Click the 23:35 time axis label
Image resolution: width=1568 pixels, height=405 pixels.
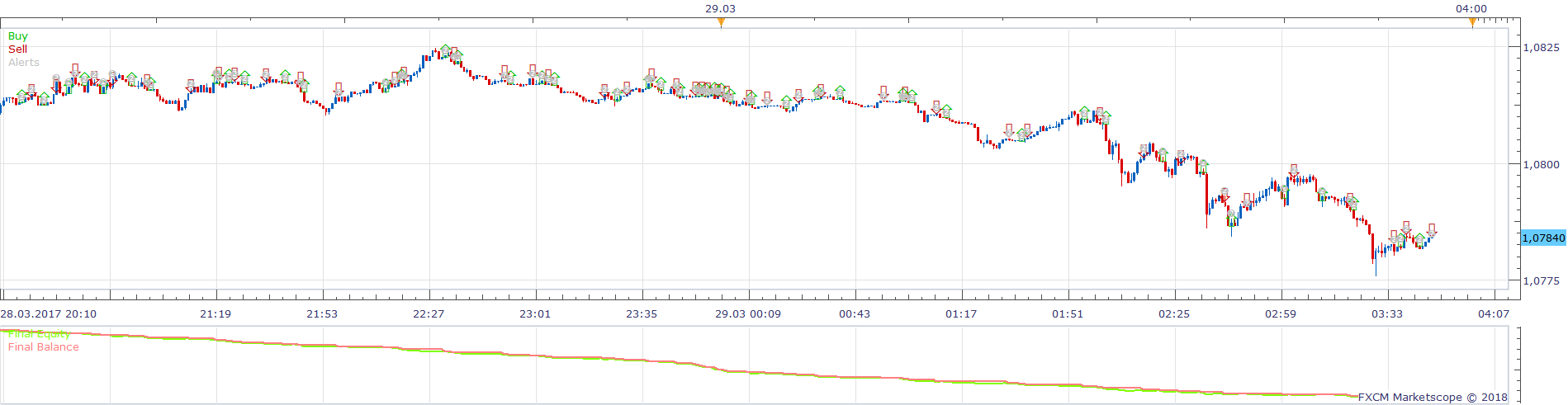[x=642, y=314]
